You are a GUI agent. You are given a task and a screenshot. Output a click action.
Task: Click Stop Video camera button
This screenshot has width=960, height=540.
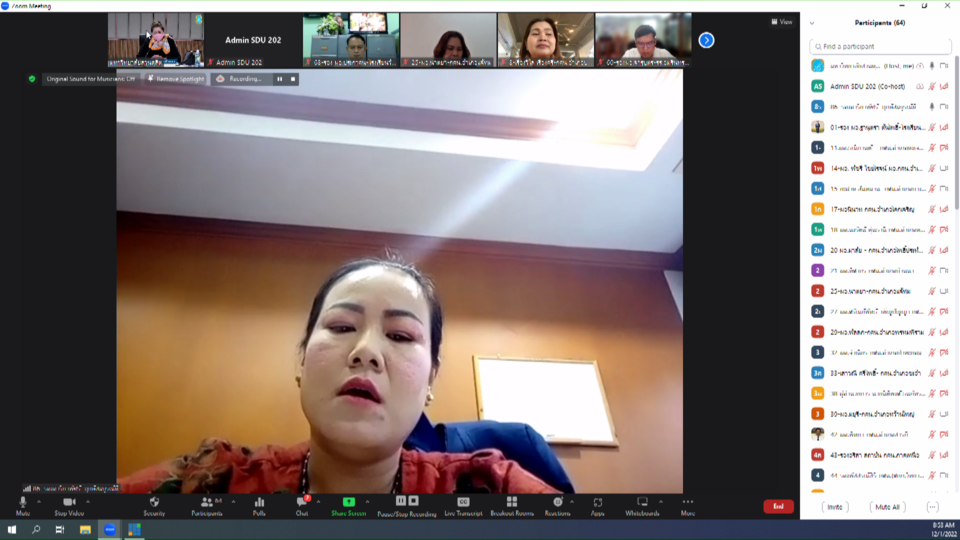click(69, 506)
